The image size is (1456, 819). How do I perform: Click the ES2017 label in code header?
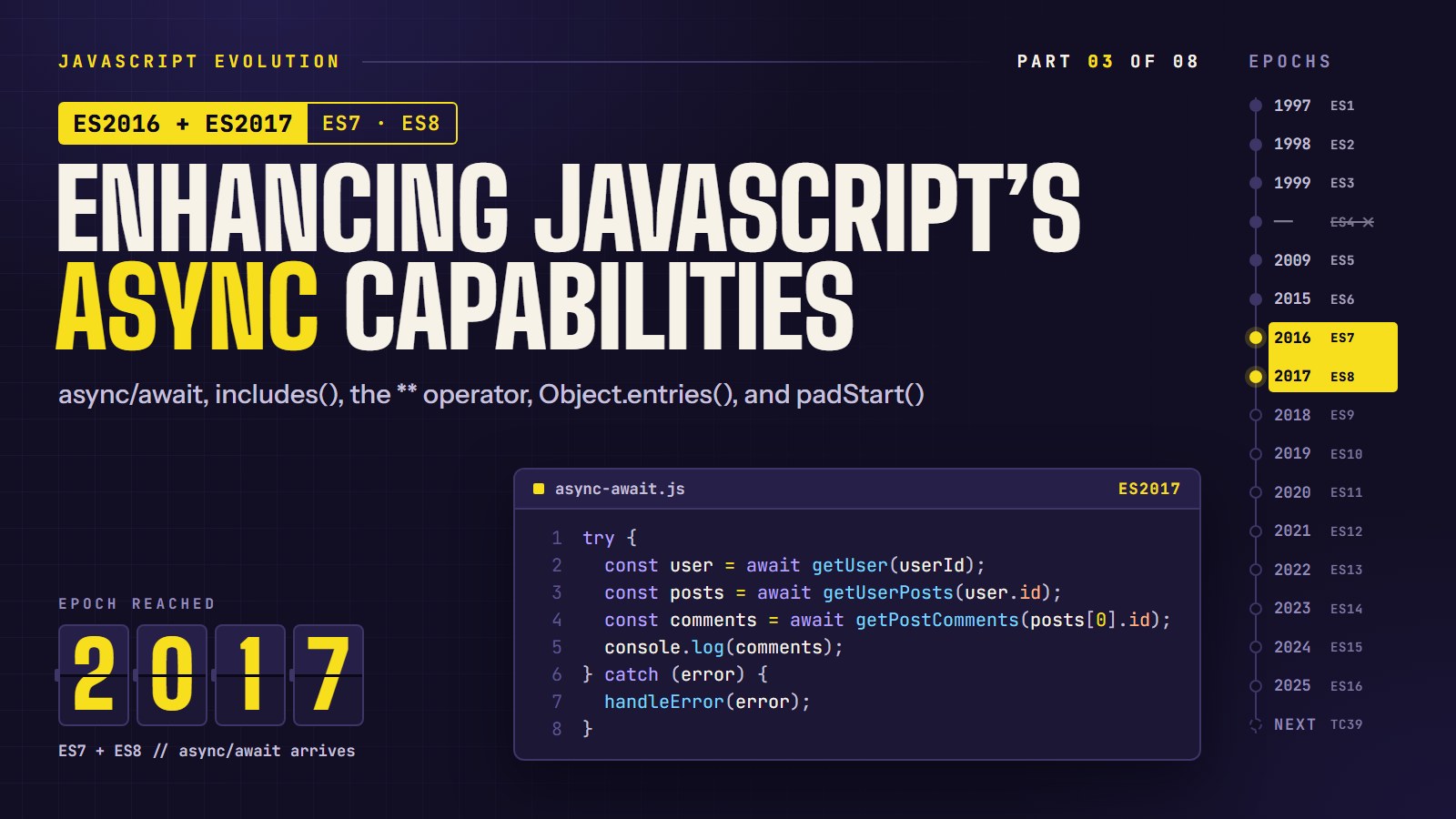pos(1148,489)
